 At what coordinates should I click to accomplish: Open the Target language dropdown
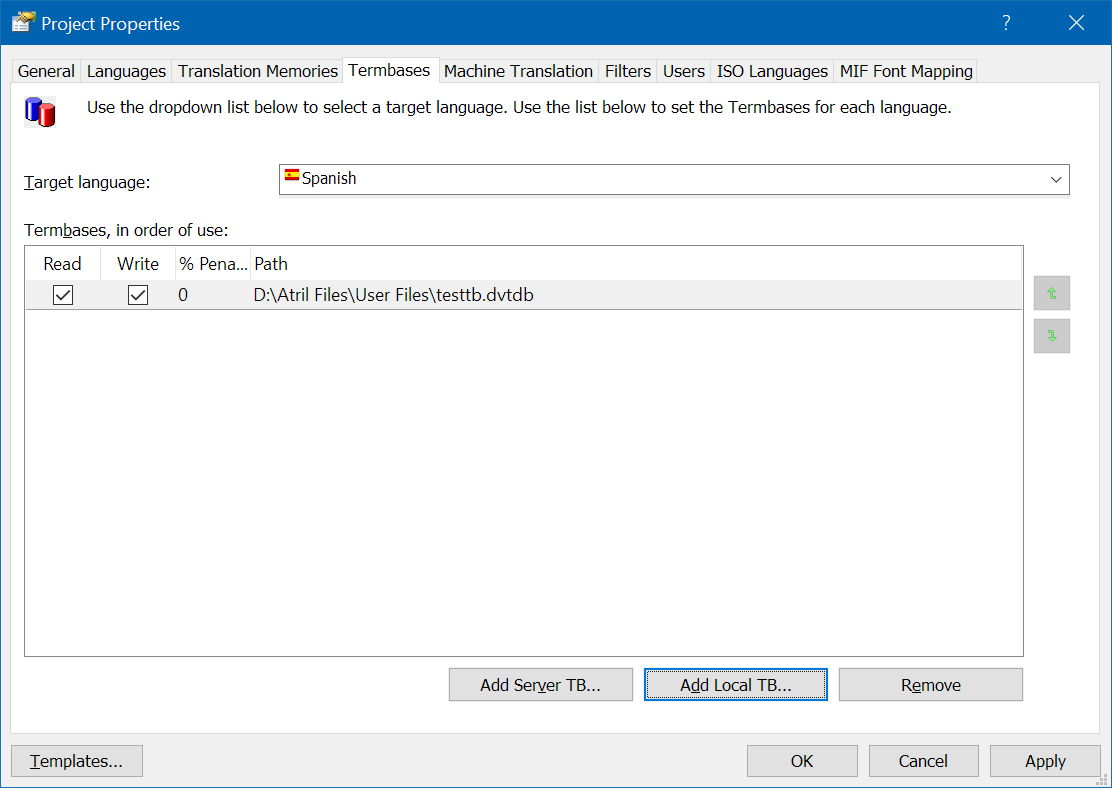(1055, 179)
